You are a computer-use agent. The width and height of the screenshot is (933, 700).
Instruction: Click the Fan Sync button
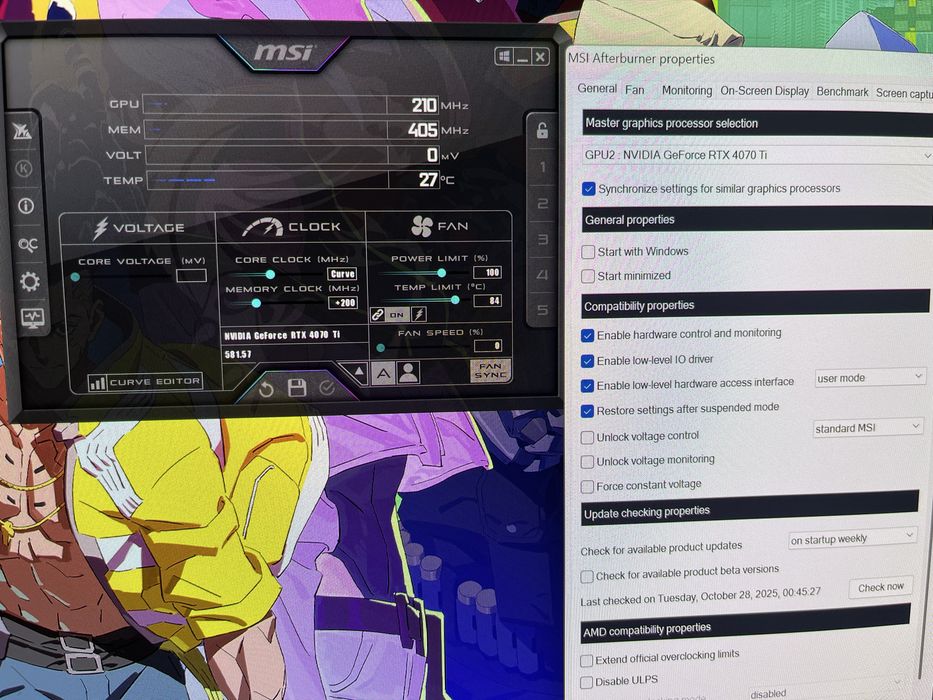coord(490,370)
